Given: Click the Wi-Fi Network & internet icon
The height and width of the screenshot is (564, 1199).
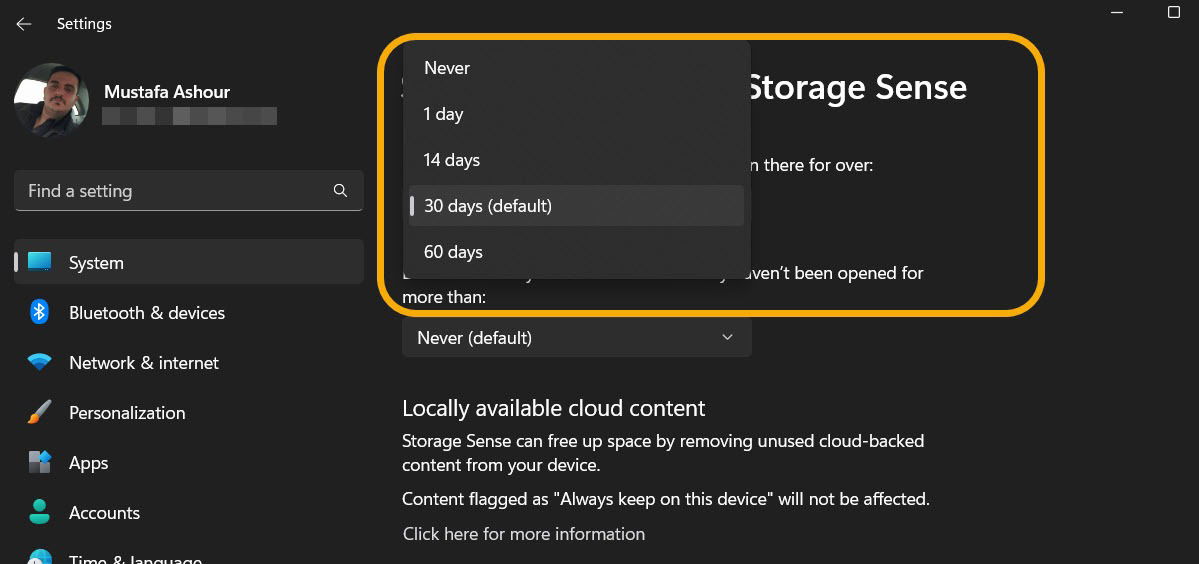Looking at the screenshot, I should point(39,362).
